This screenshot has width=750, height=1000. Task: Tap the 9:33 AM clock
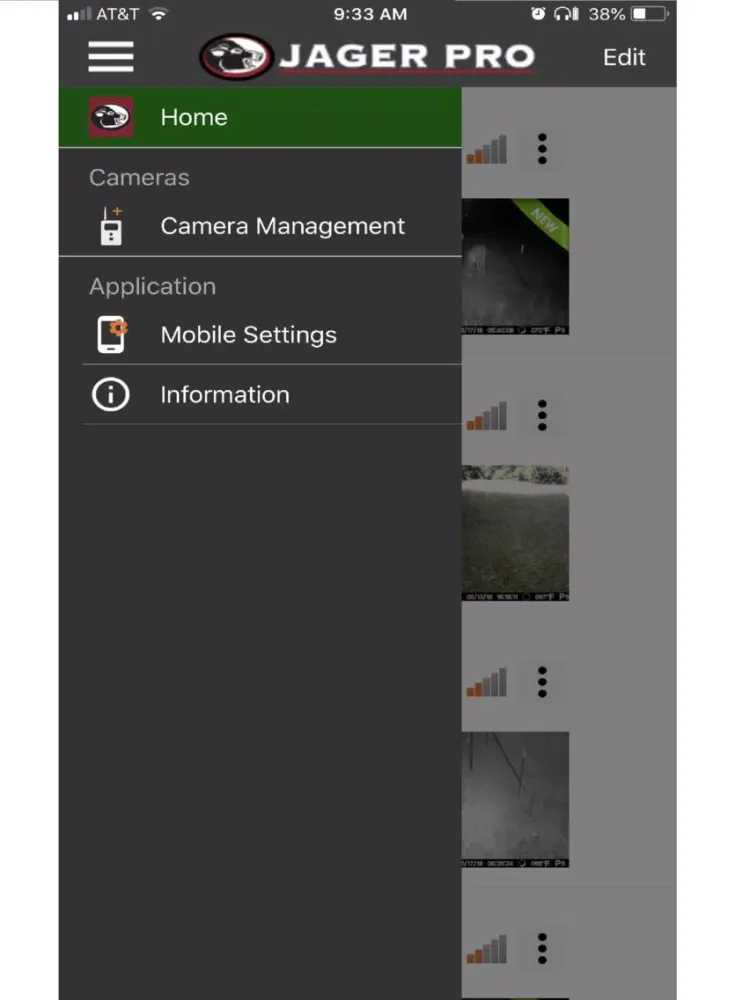click(371, 14)
